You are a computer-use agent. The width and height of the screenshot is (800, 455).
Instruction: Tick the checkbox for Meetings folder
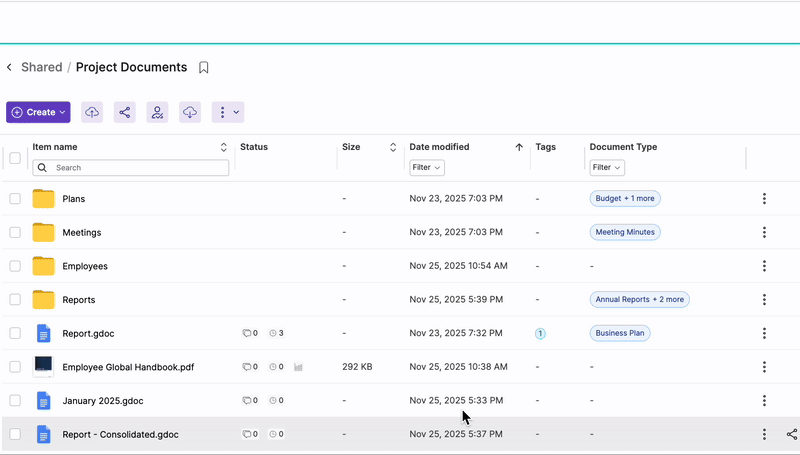click(x=15, y=233)
